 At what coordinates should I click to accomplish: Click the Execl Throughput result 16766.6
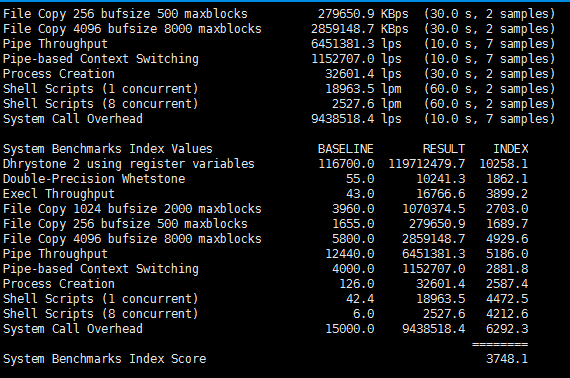[x=441, y=194]
